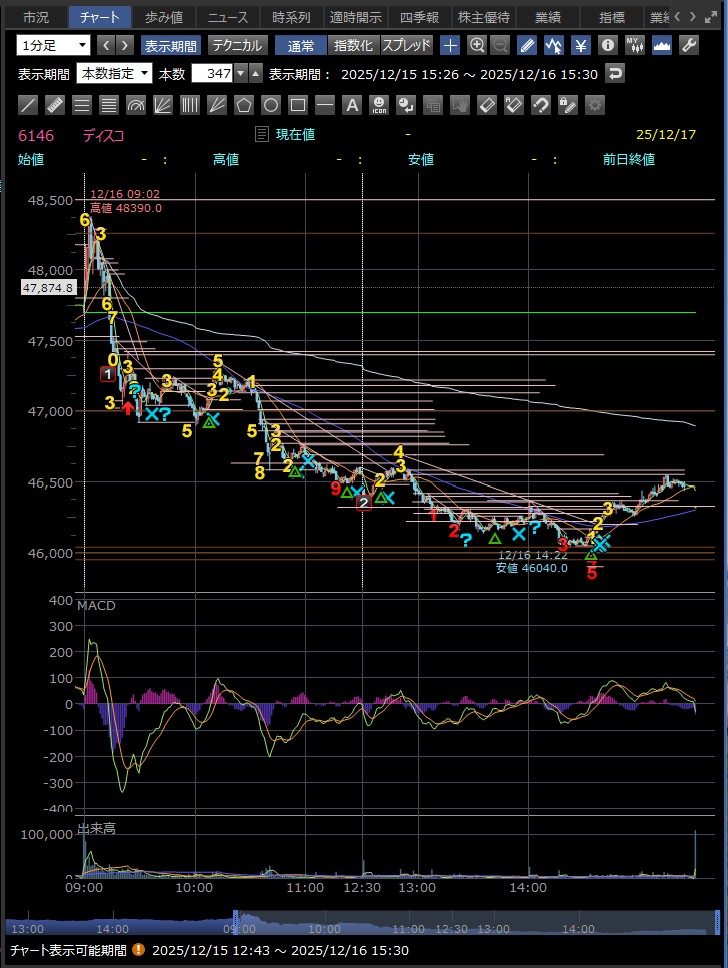Screen dimensions: 728x968
Task: Expand the 本数指定 period type dropdown
Action: tap(115, 73)
